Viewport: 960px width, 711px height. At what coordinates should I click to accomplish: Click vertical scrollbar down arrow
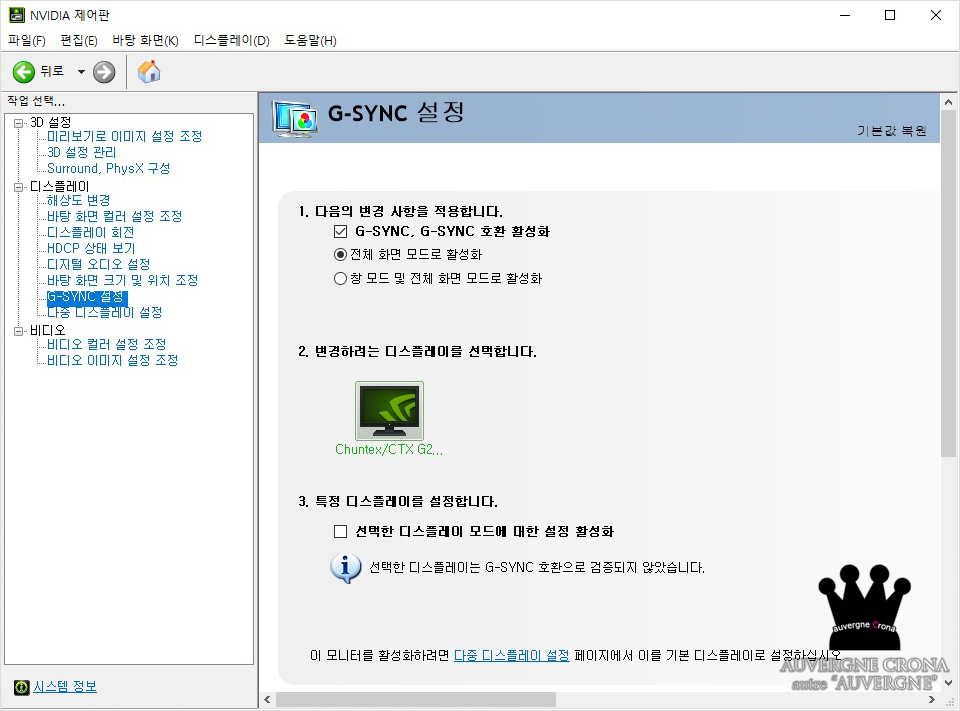(948, 683)
